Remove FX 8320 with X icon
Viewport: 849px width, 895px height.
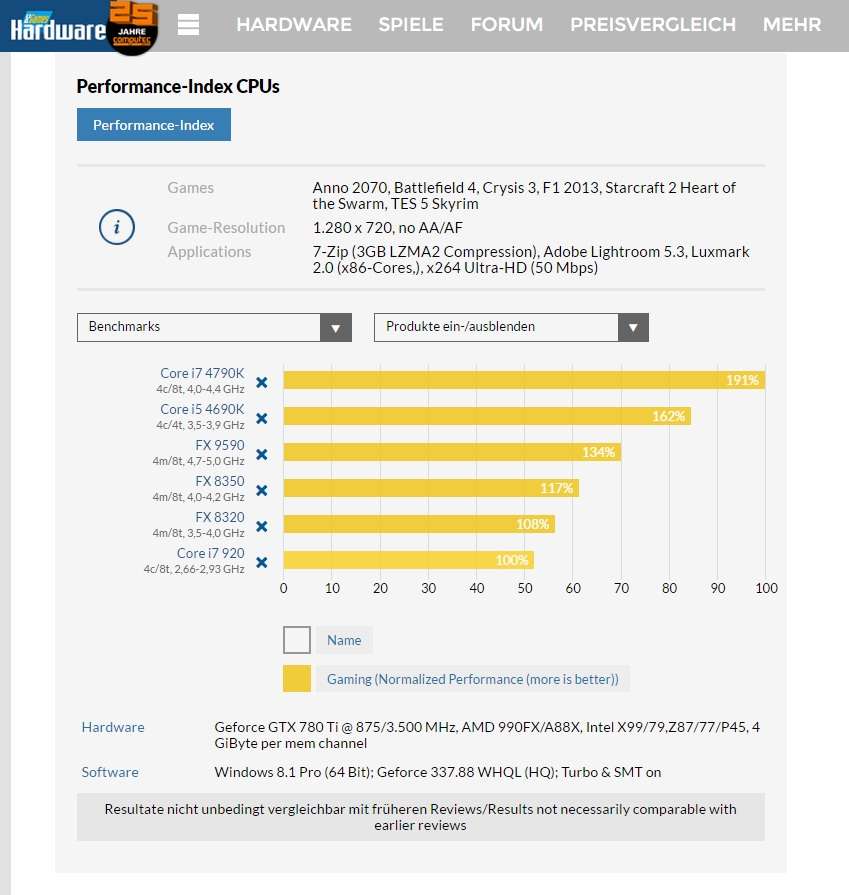tap(261, 526)
